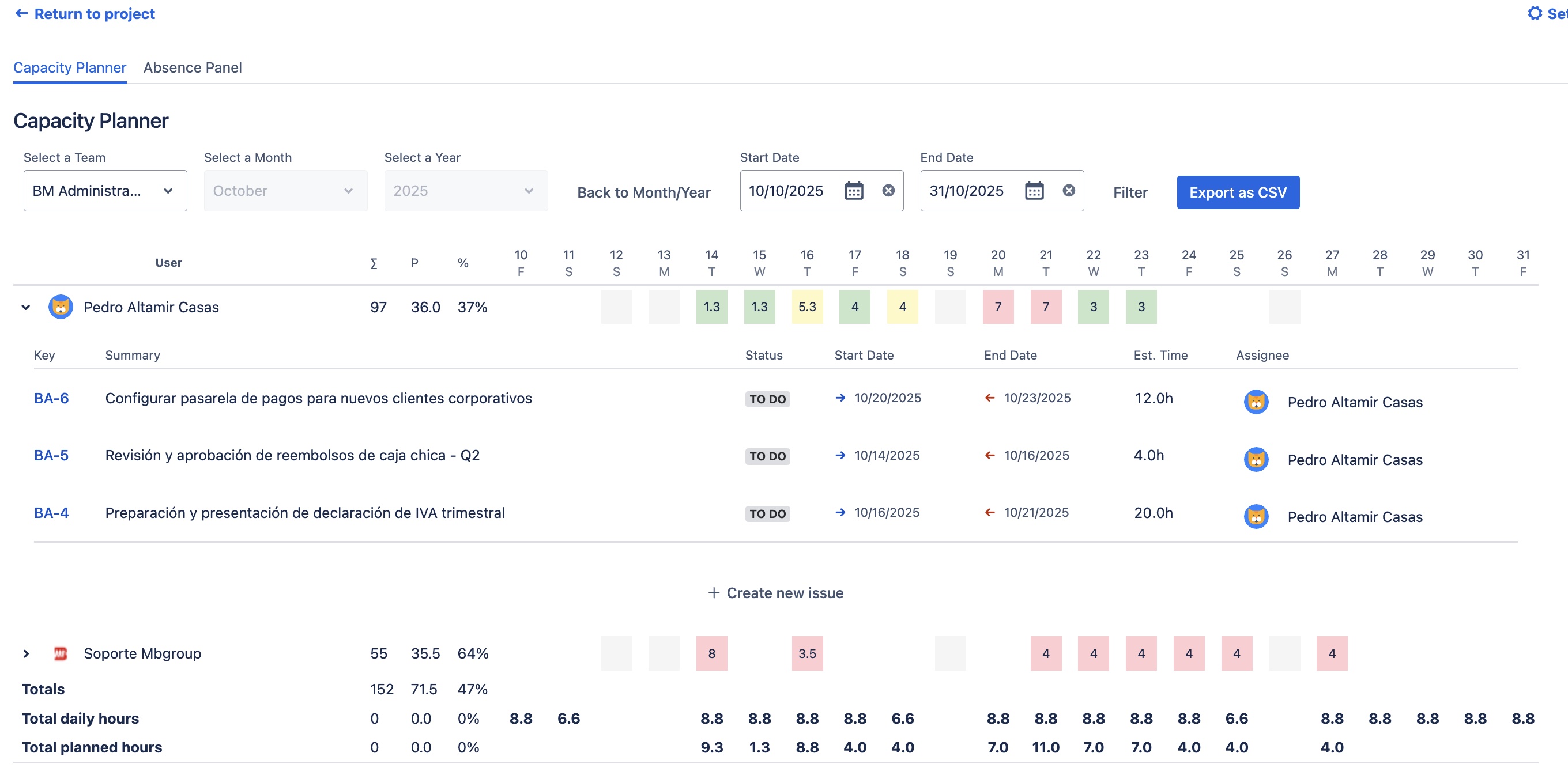Open the Start Date calendar picker
This screenshot has height=779, width=1568.
pyautogui.click(x=853, y=191)
